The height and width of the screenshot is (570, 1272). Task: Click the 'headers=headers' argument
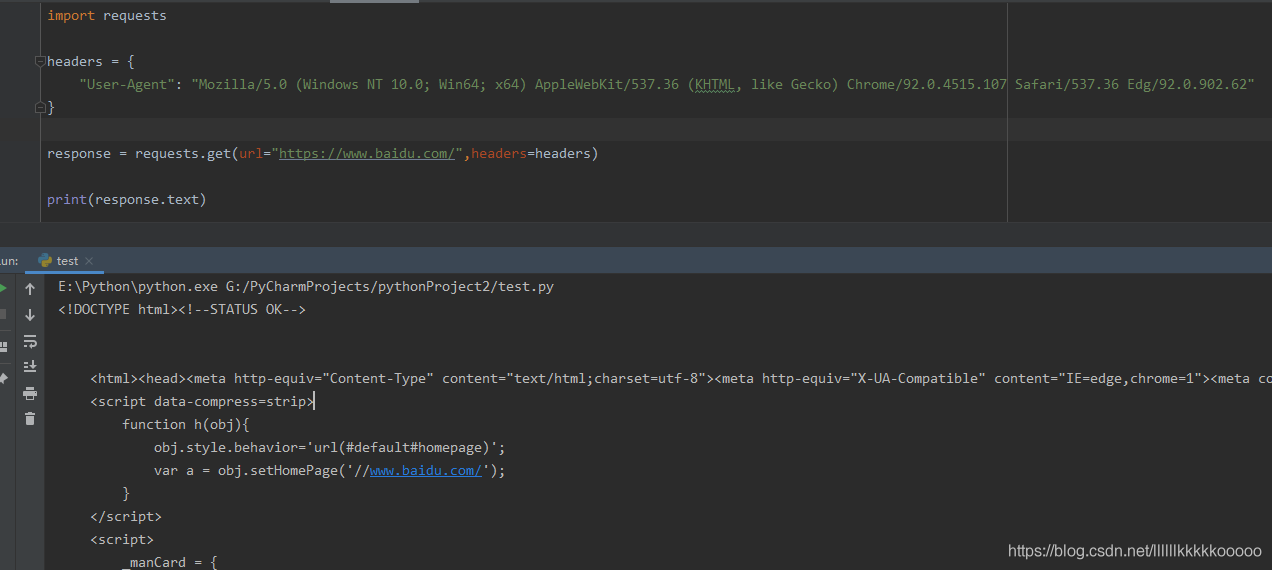530,153
